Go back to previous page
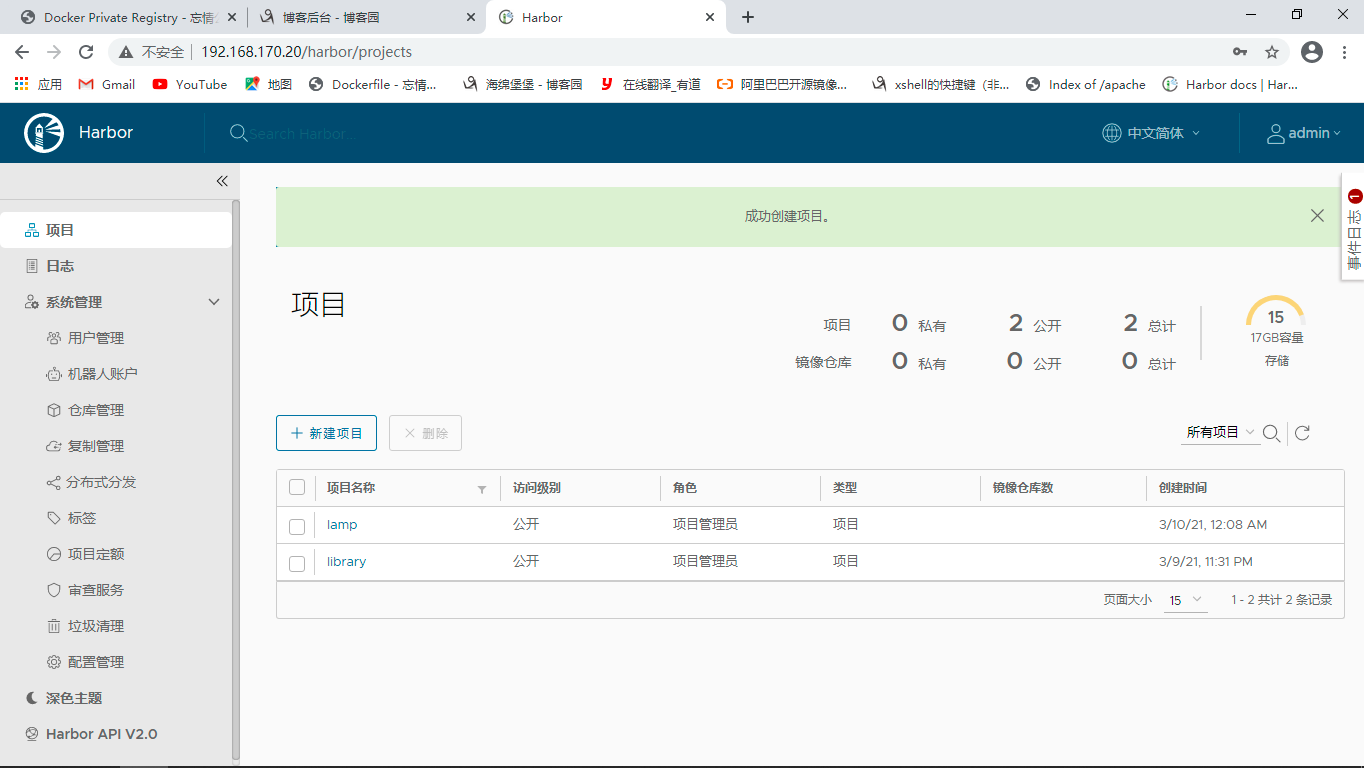The width and height of the screenshot is (1364, 768). (x=23, y=52)
